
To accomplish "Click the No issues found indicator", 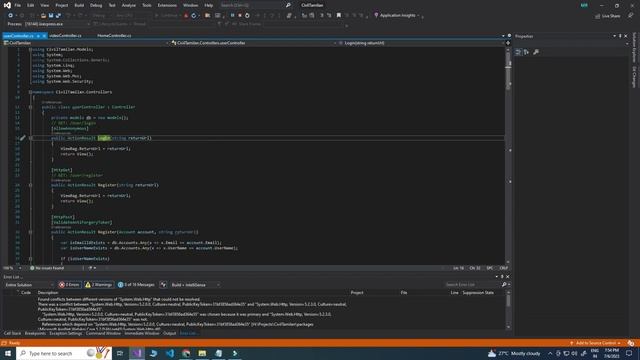I will (47, 268).
